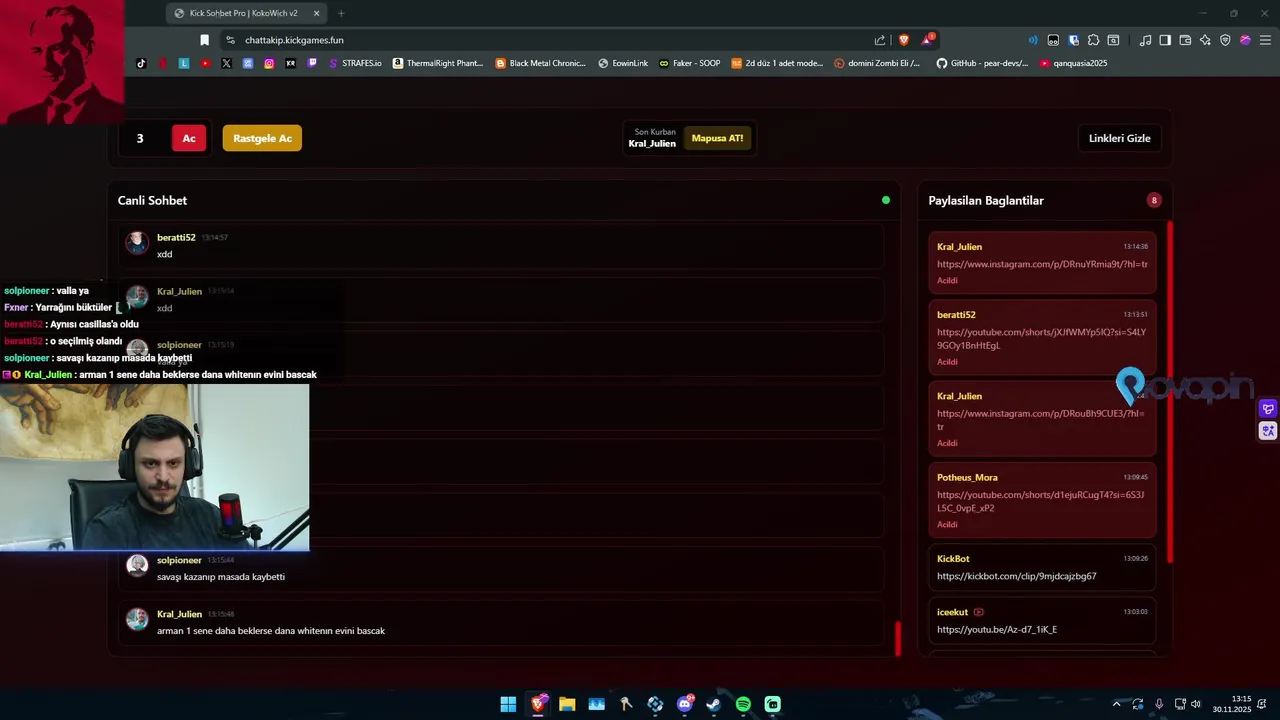Open Discord from the taskbar
The width and height of the screenshot is (1280, 720).
pyautogui.click(x=685, y=704)
